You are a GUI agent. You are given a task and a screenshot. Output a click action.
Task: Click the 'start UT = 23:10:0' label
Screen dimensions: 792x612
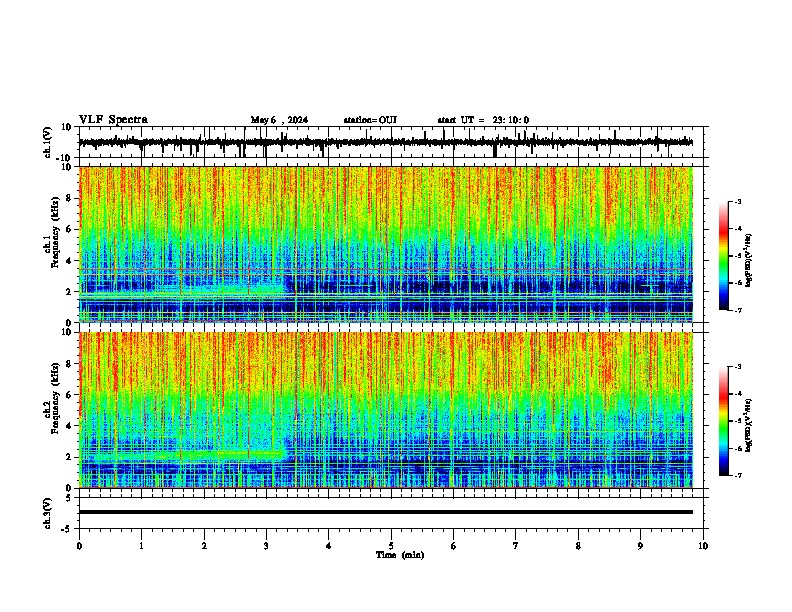tap(483, 120)
